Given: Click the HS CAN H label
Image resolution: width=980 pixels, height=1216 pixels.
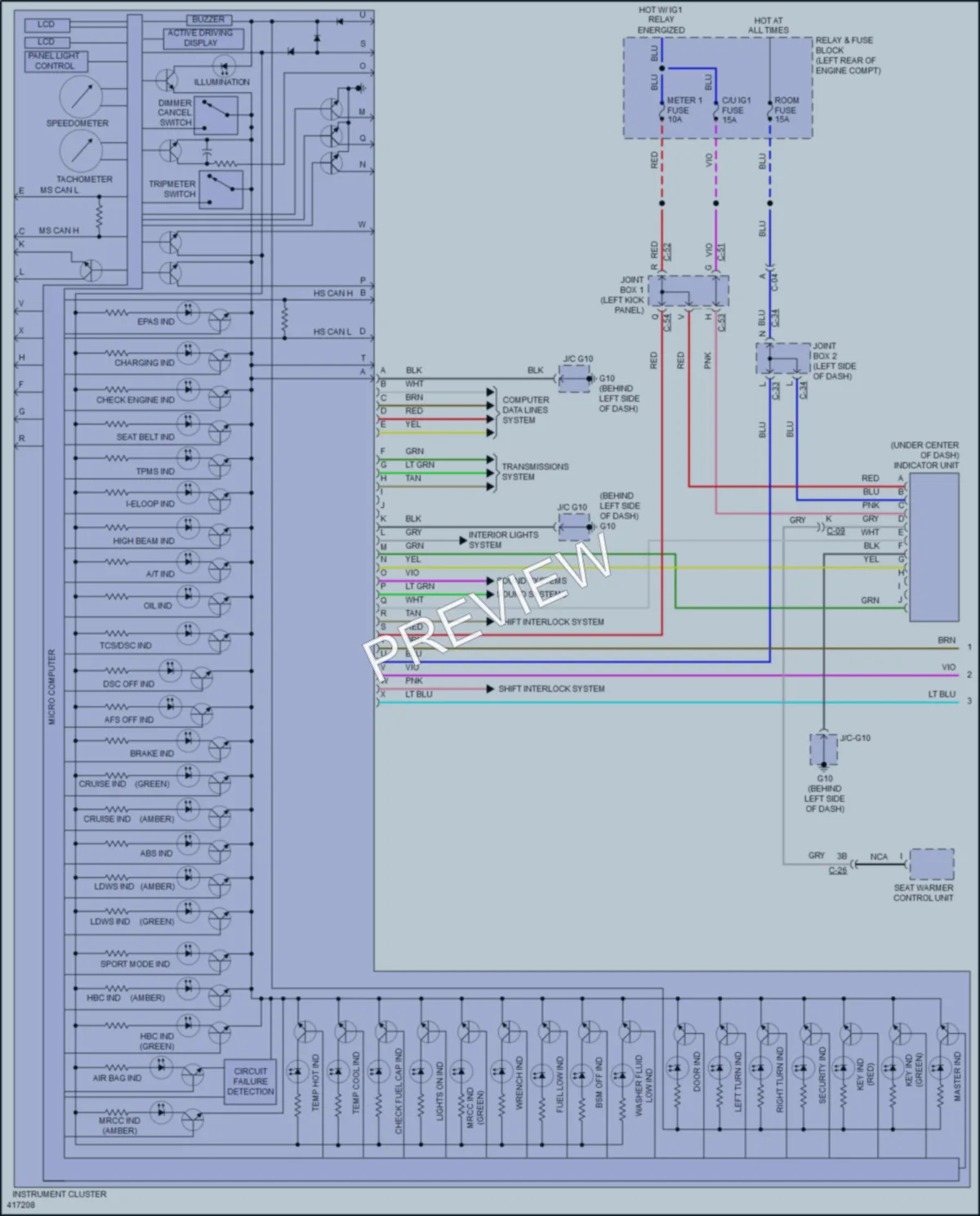Looking at the screenshot, I should point(334,293).
